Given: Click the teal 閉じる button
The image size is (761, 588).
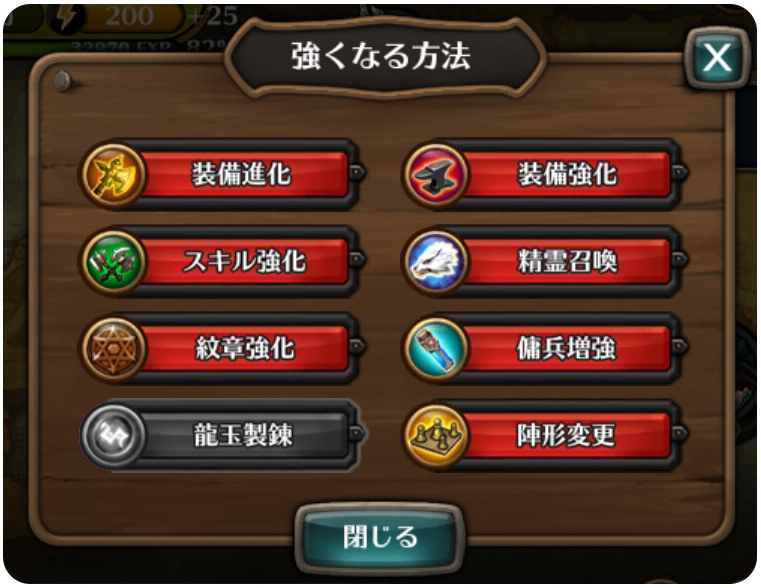Looking at the screenshot, I should coord(380,537).
